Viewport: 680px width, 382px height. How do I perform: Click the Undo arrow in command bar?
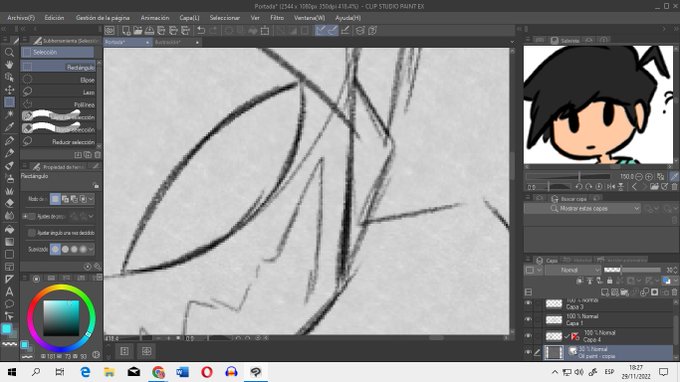[x=201, y=30]
